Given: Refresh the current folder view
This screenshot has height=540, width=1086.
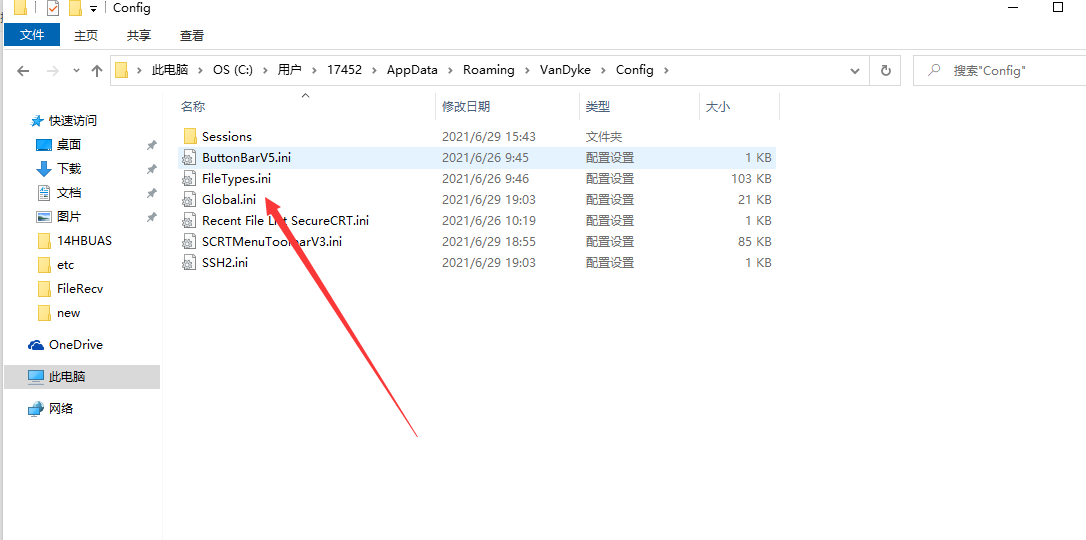Looking at the screenshot, I should 885,70.
